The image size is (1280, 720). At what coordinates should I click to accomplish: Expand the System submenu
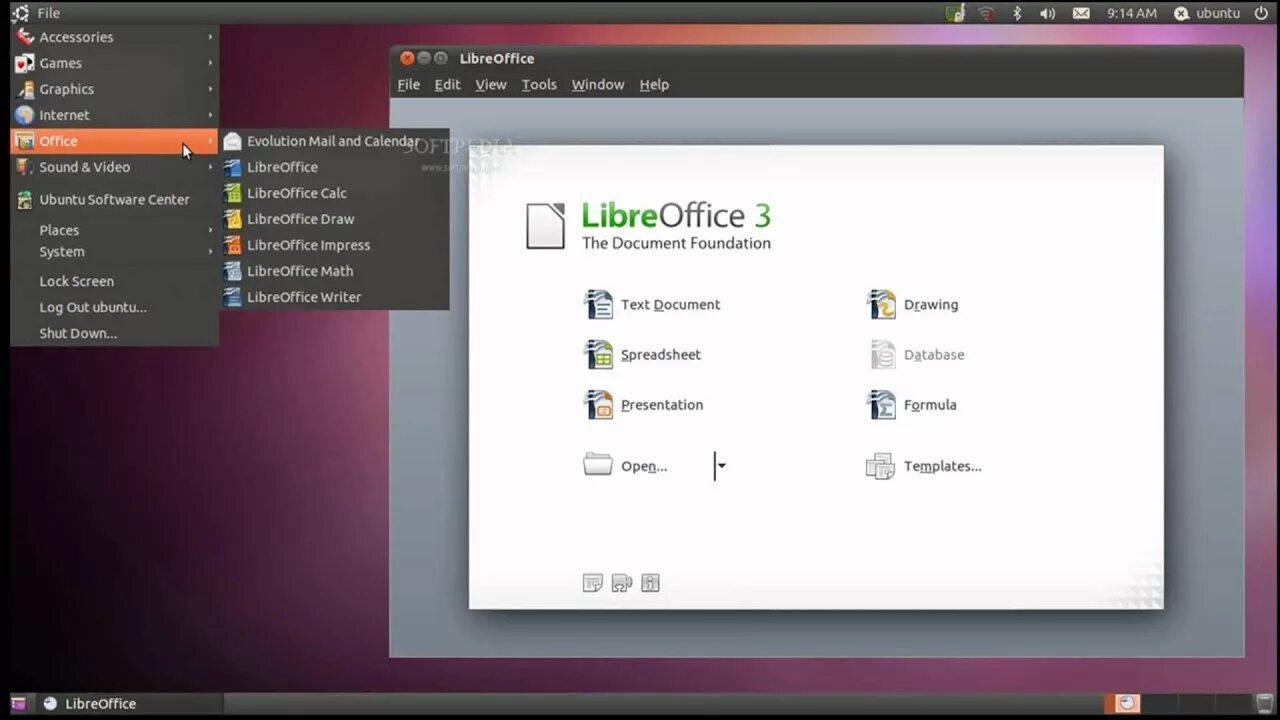tap(115, 252)
